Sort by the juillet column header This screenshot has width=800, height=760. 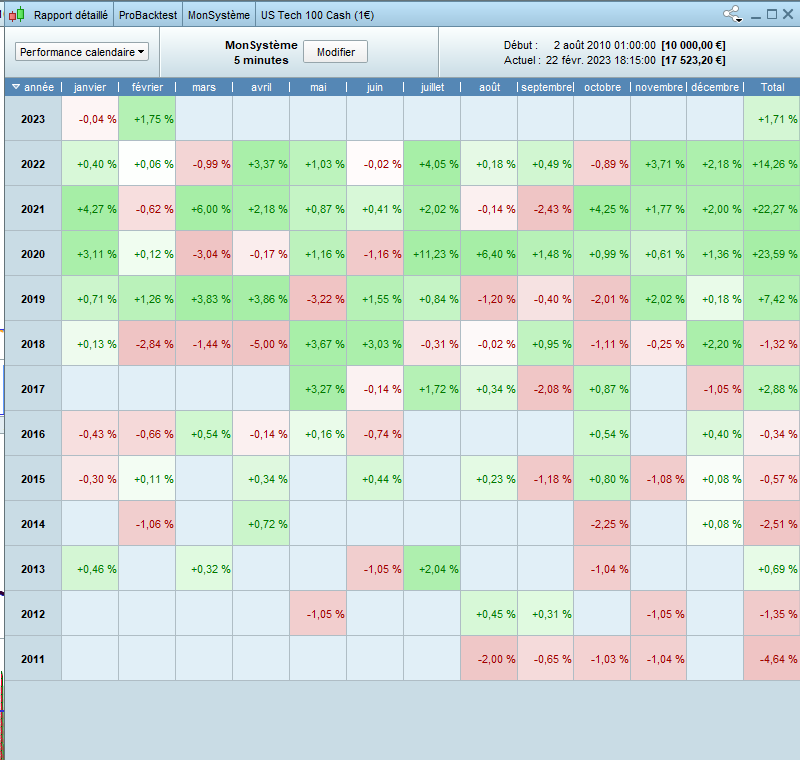pyautogui.click(x=432, y=87)
